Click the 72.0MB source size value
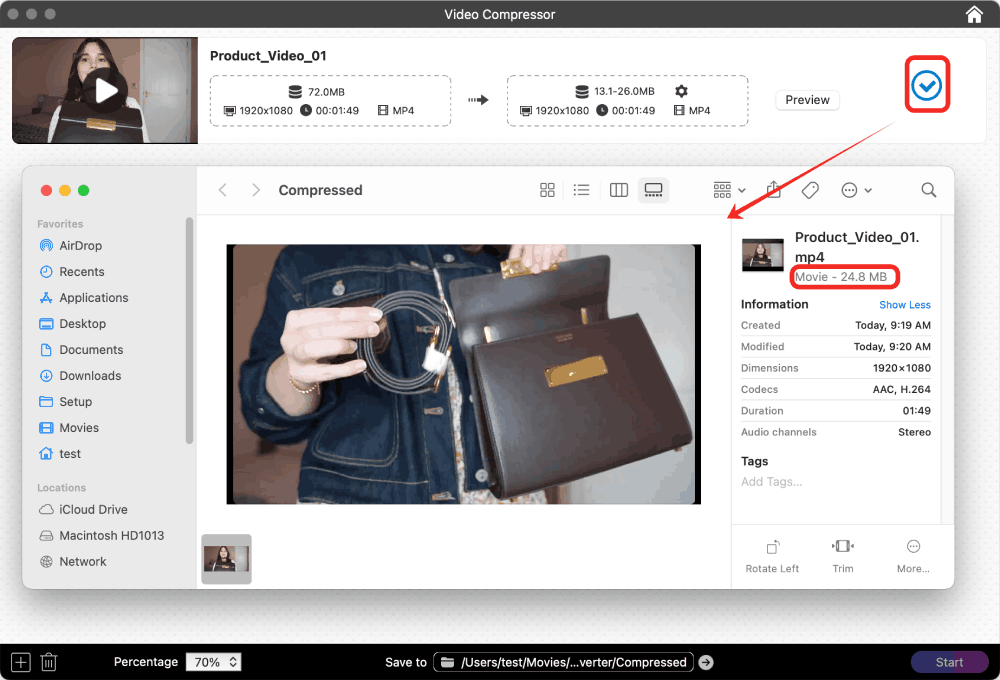The image size is (1000, 680). pos(326,92)
